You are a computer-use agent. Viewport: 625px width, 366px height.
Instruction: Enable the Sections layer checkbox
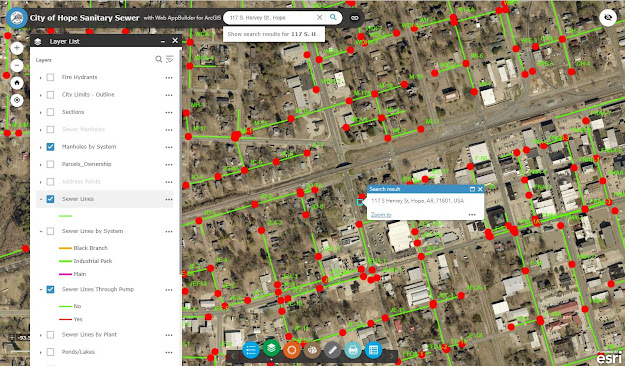[x=50, y=112]
